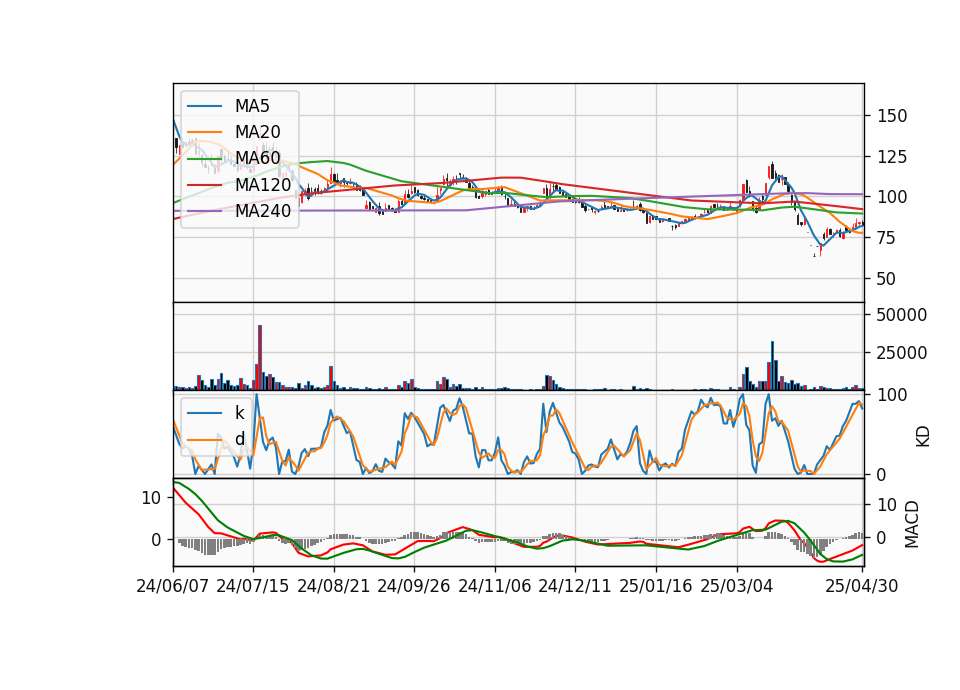Click the MA60 legend label
Screen dimensions: 960x690
coord(257,159)
